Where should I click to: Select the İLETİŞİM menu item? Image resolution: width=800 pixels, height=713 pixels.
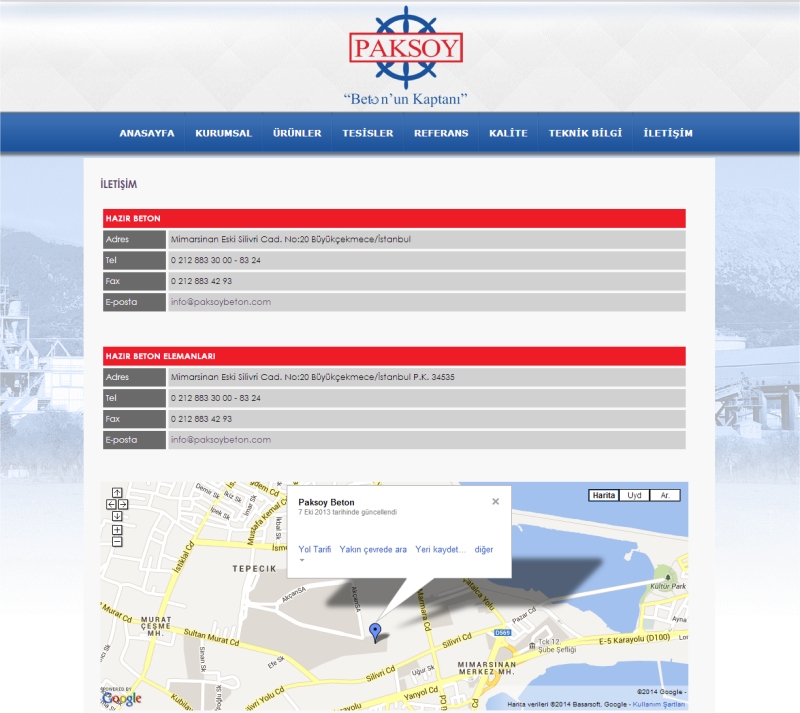click(x=668, y=133)
